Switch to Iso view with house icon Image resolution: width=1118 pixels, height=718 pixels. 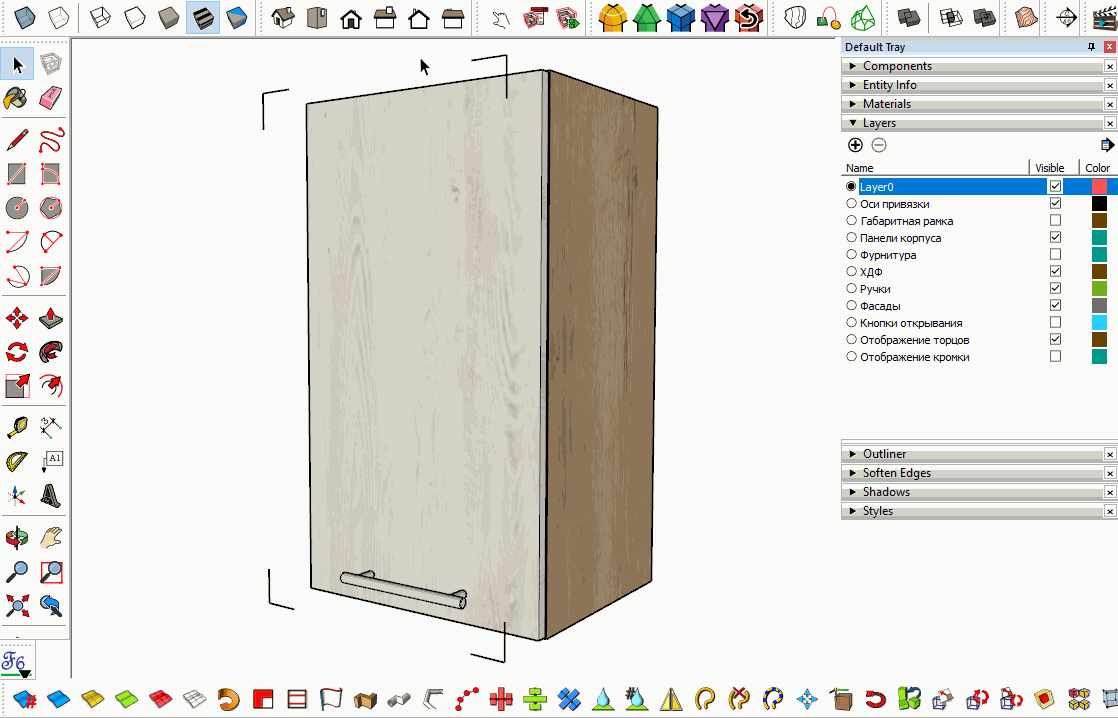(283, 17)
